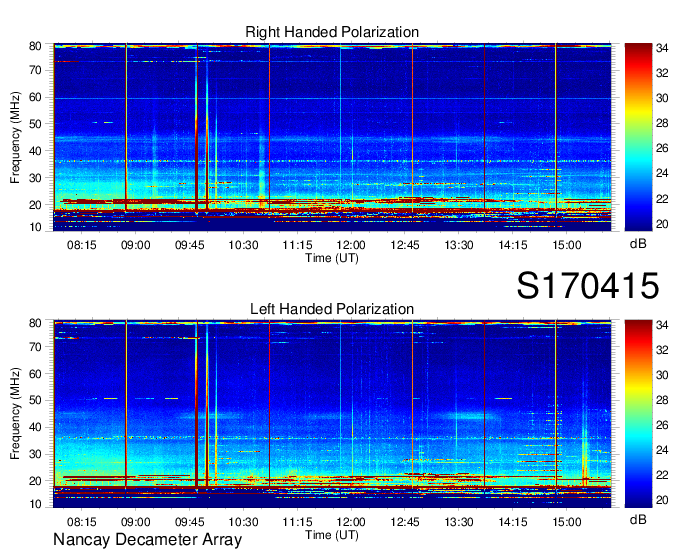Click 22 dB value on Right Handed color bar

[662, 199]
